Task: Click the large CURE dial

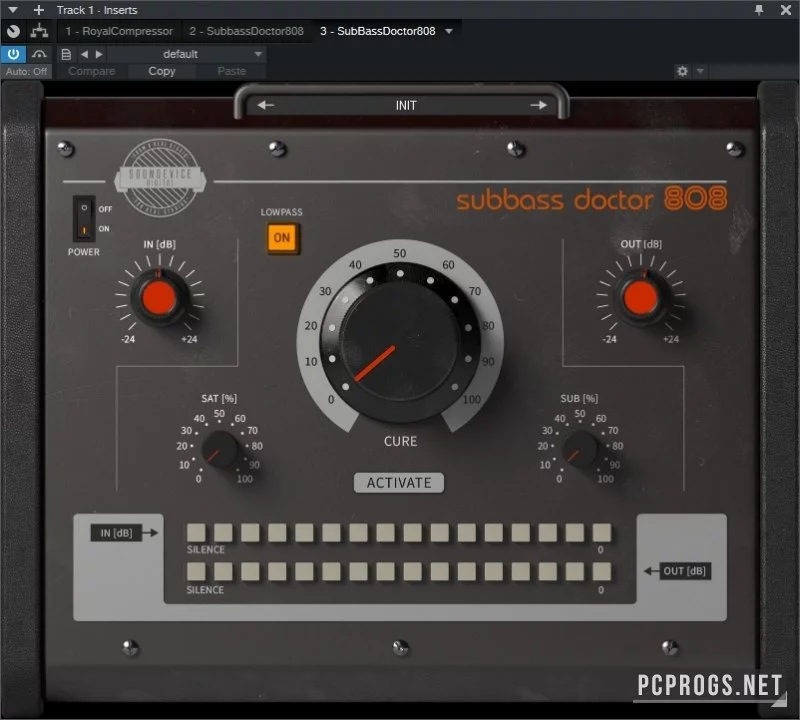Action: click(400, 343)
